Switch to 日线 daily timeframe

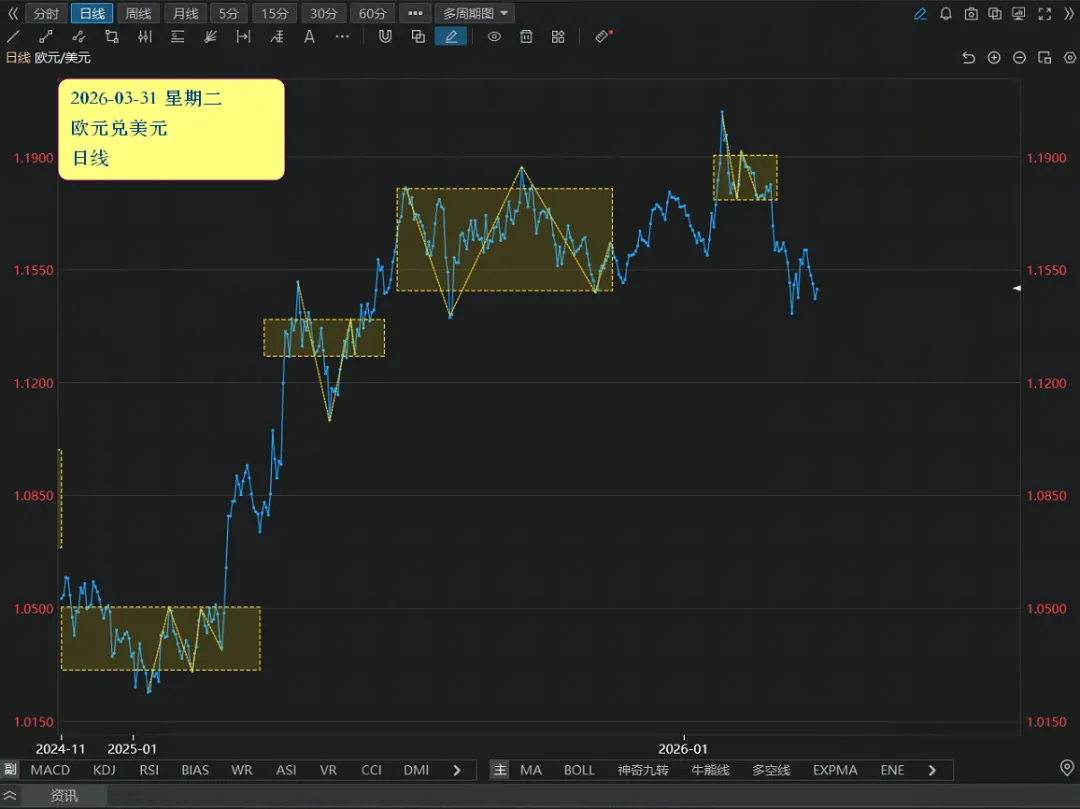(x=92, y=14)
